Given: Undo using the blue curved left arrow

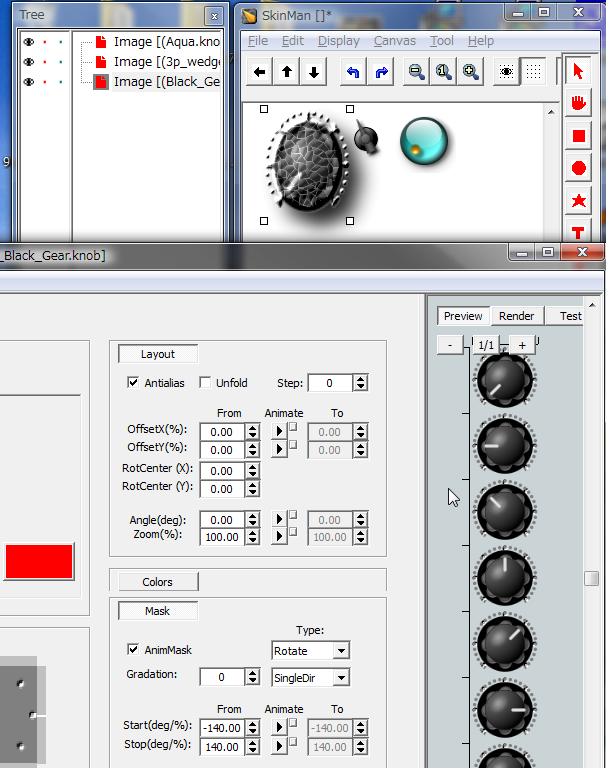Looking at the screenshot, I should (x=353, y=72).
